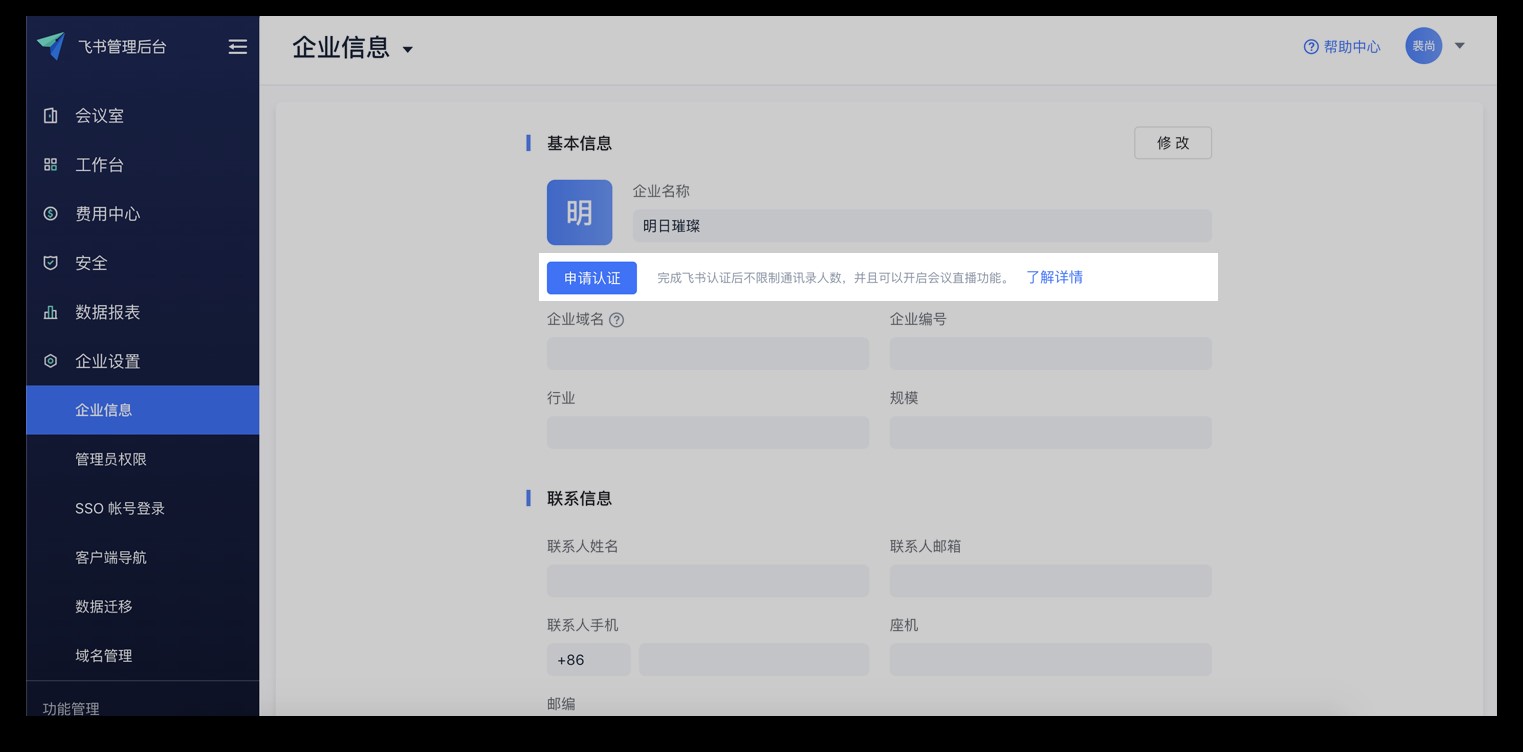Collapse the sidebar with the hamburger icon
The height and width of the screenshot is (752, 1523).
pos(237,46)
